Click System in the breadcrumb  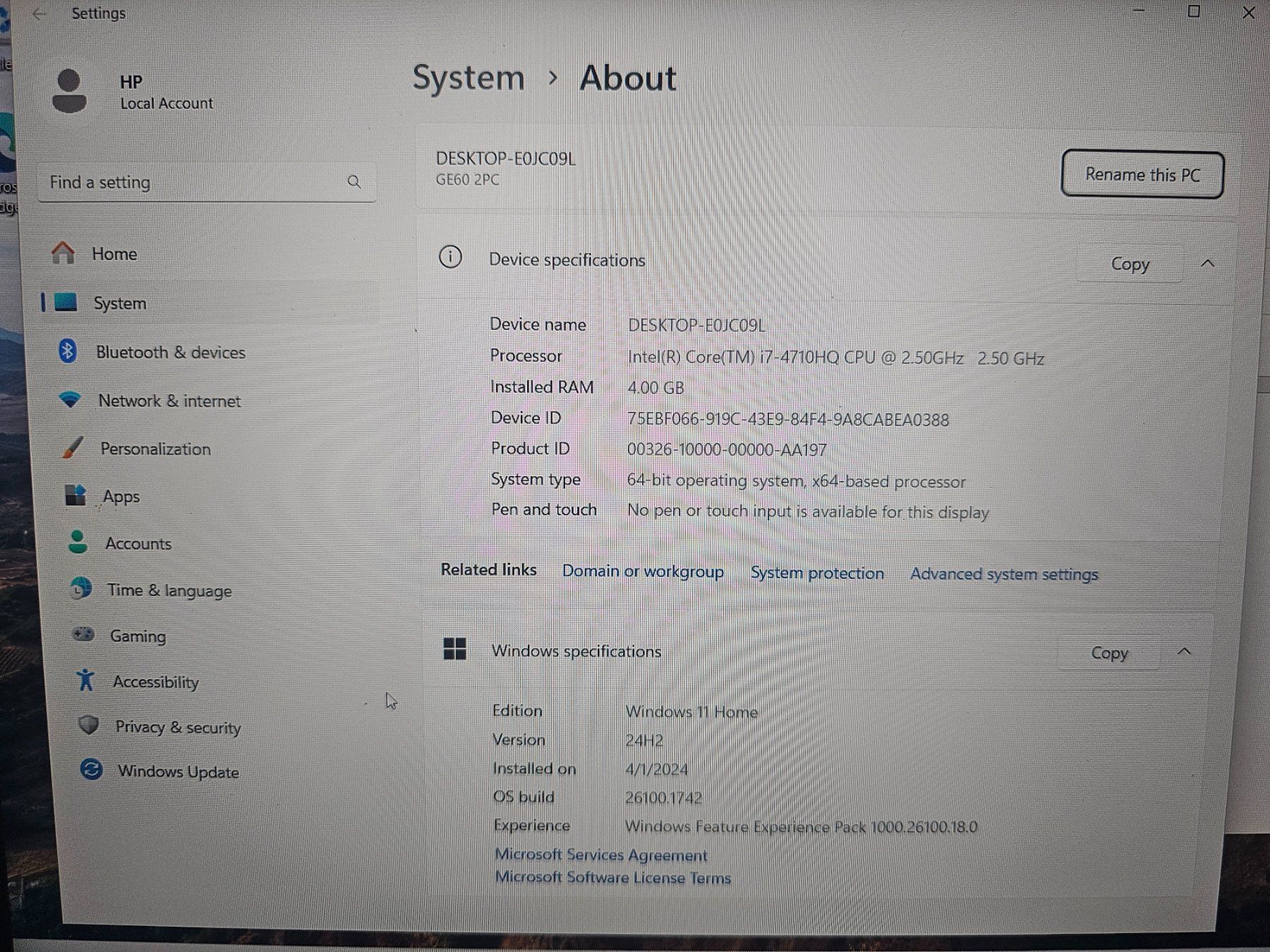pos(468,78)
